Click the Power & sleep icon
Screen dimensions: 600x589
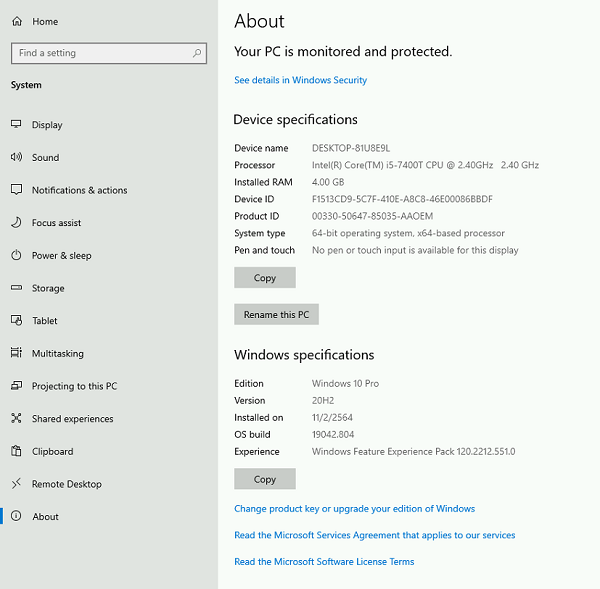pos(16,255)
